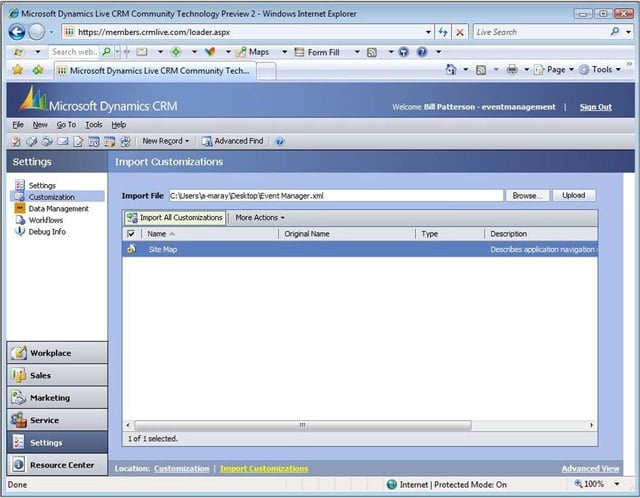Click the Live Search magnifier icon

pos(615,31)
